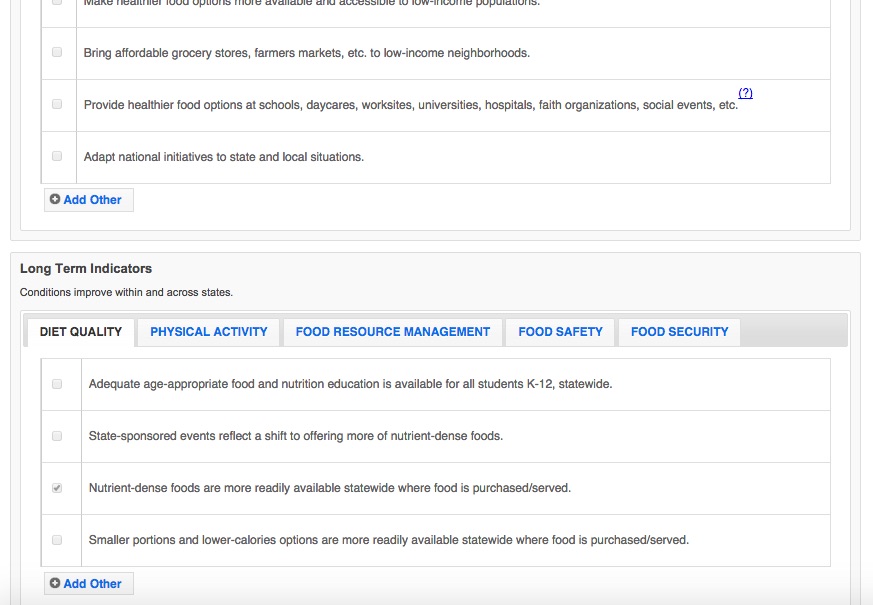Enable the Adapt national initiatives checkbox

pos(57,156)
